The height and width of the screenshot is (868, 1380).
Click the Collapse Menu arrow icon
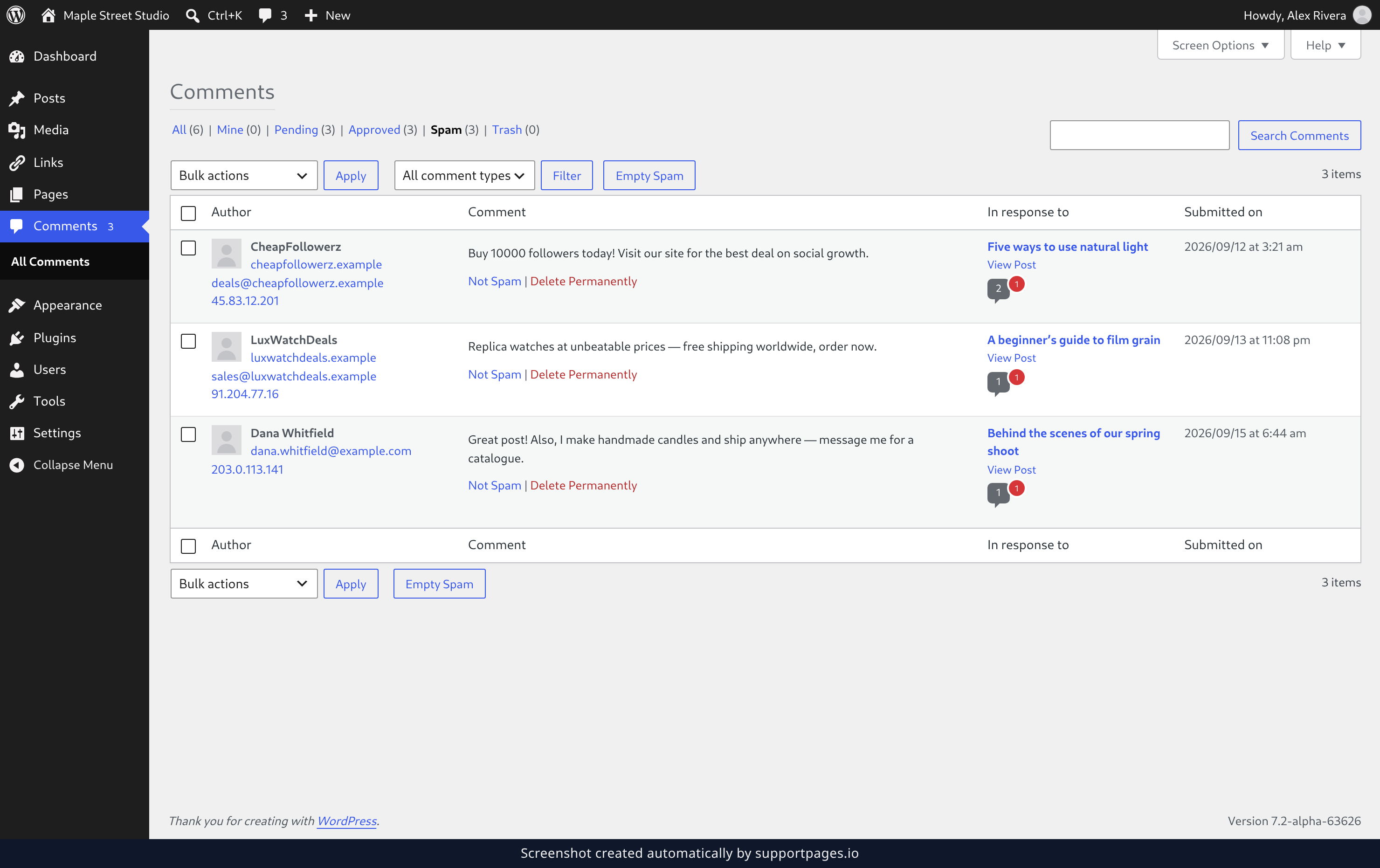pyautogui.click(x=17, y=465)
